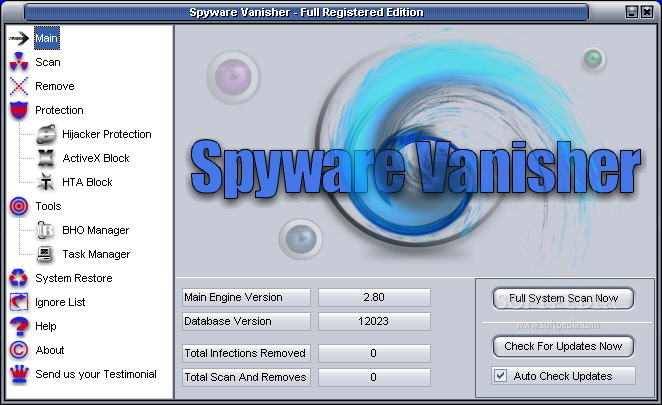Click the Total Infections Removed count
Viewport: 662px width, 405px height.
(374, 353)
